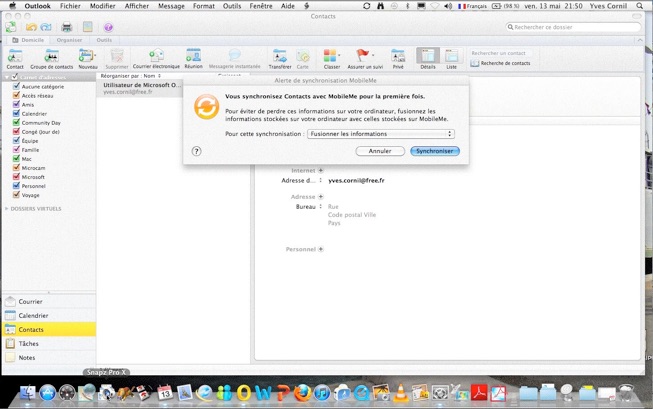Collapse the Carnet d'adresses triangle
The width and height of the screenshot is (653, 409).
7,77
